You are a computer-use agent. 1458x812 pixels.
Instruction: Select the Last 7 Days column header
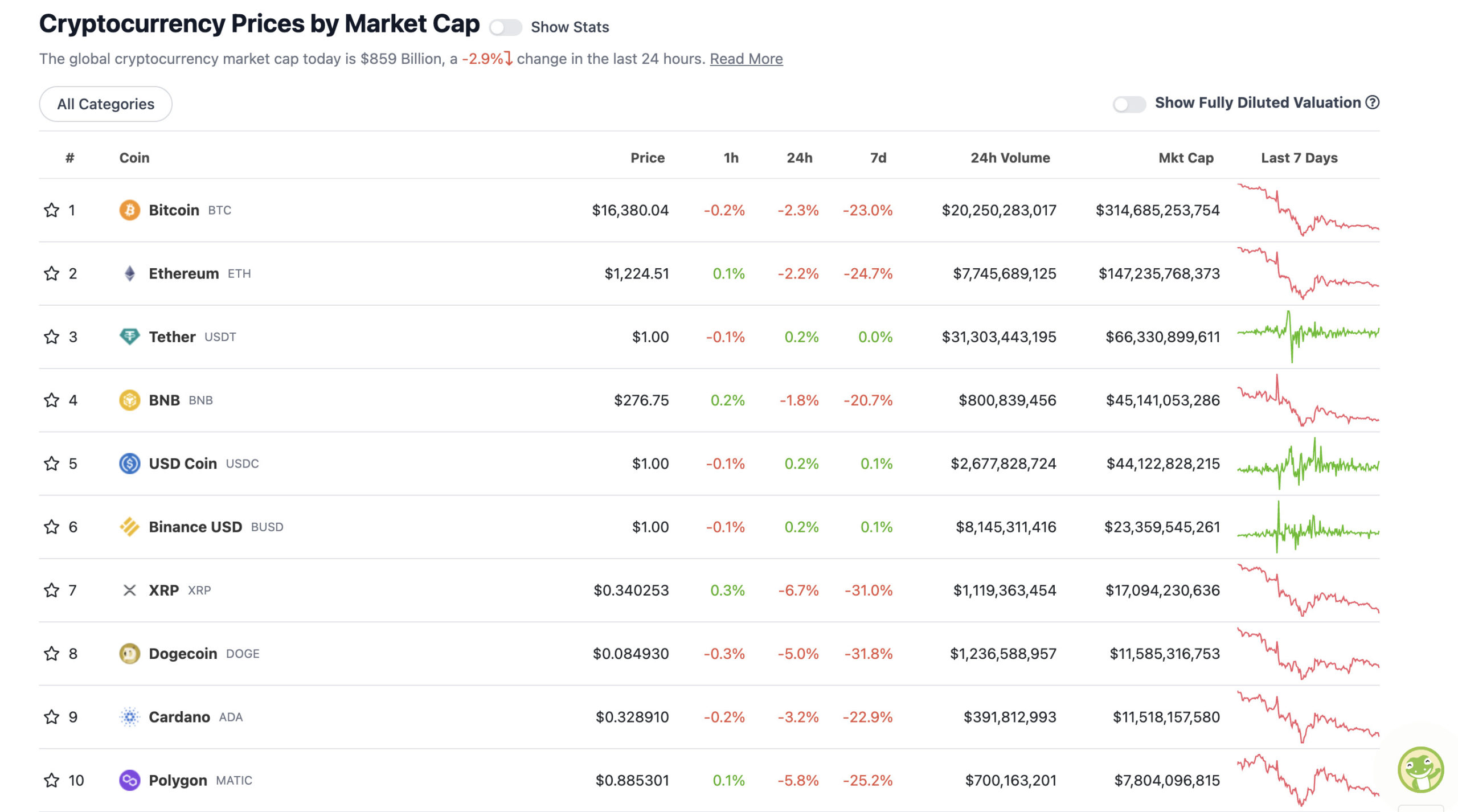1299,158
